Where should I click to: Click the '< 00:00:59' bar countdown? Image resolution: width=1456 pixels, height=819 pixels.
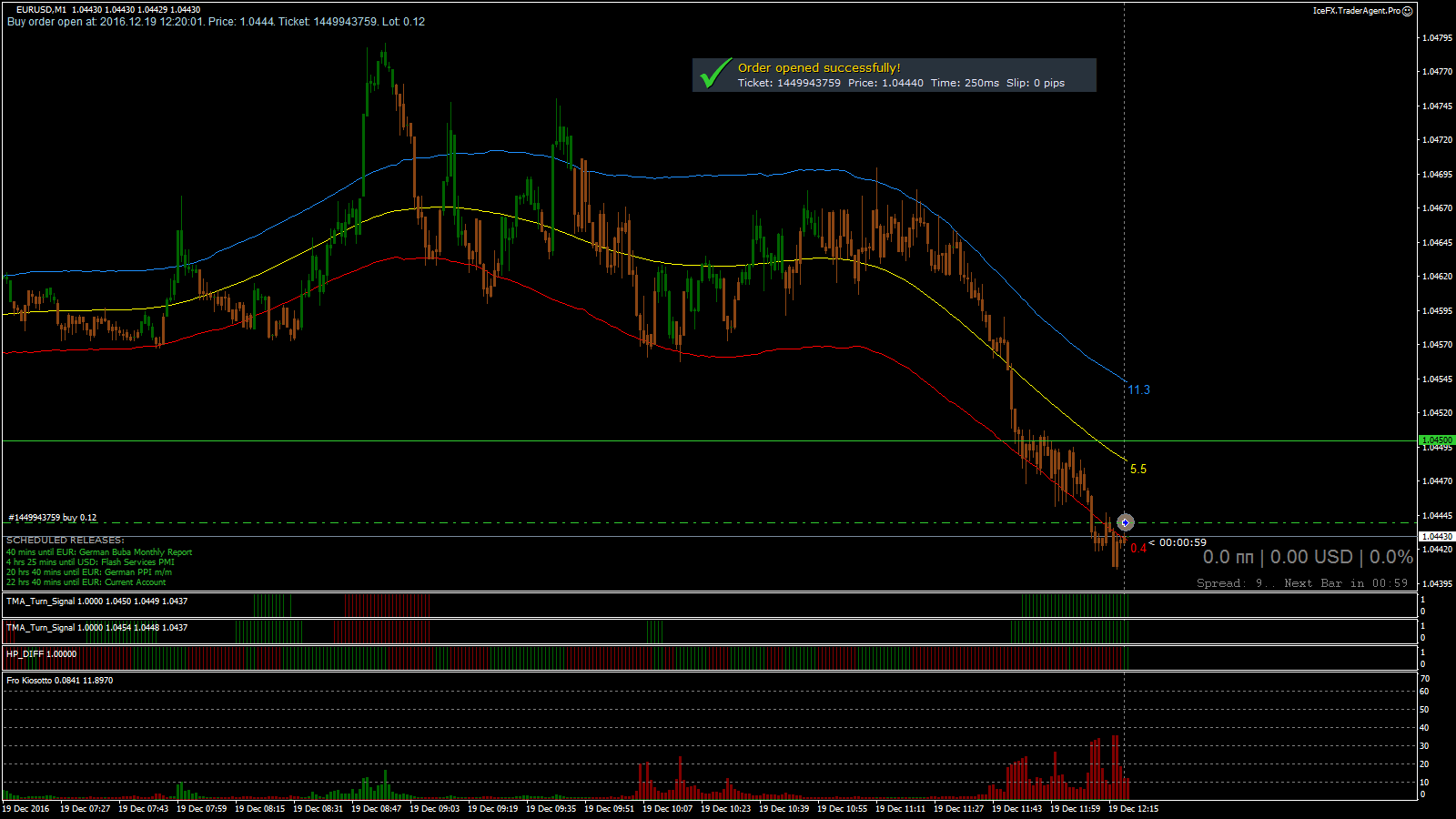[1178, 542]
